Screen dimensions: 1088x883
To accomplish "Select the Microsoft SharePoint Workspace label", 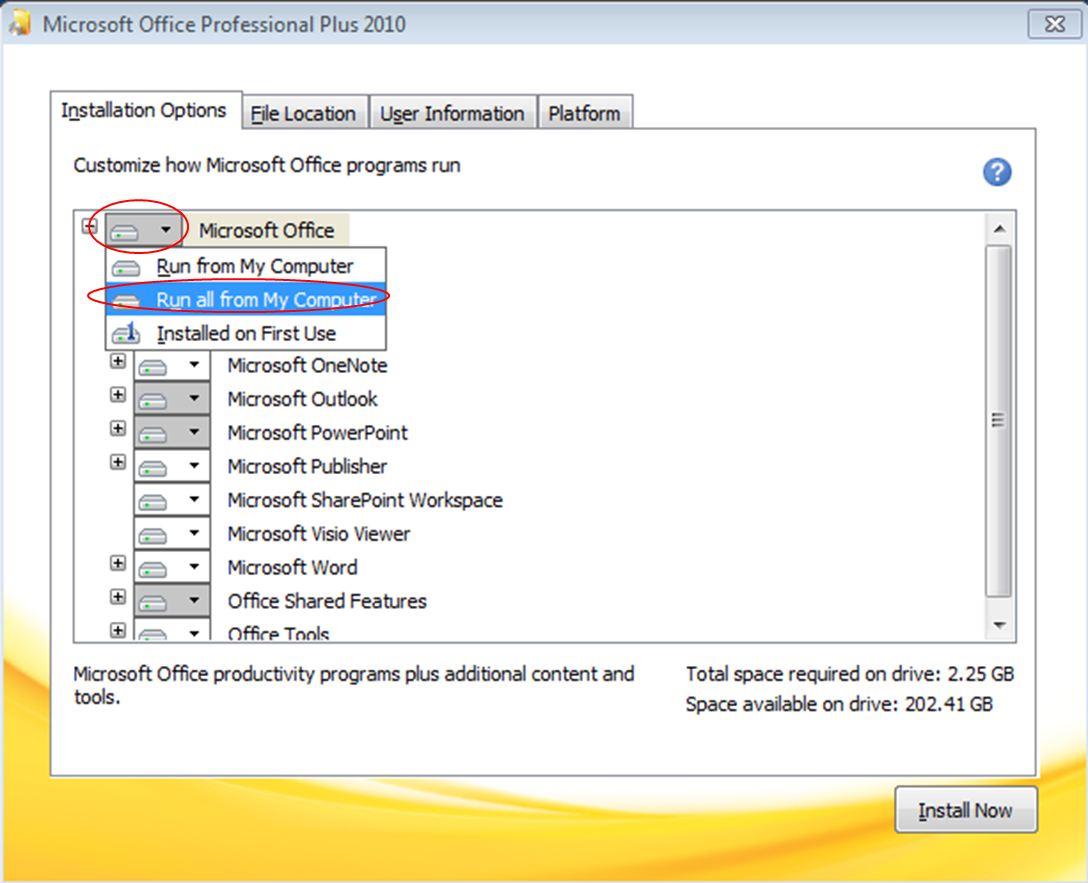I will [x=365, y=500].
